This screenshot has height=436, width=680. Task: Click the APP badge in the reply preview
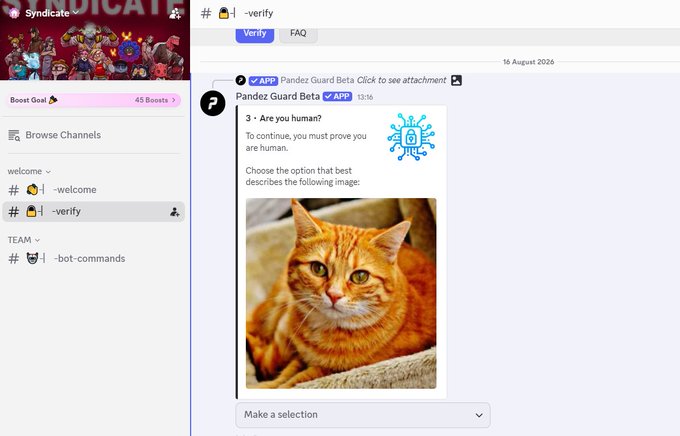[263, 81]
